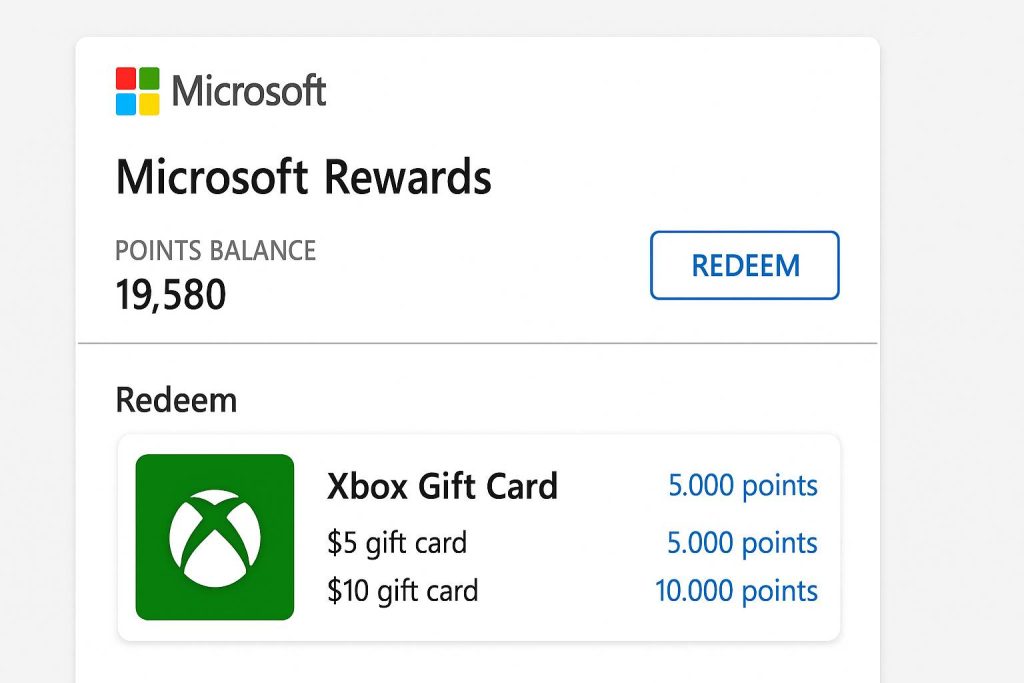1024x683 pixels.
Task: Select the Microsoft Rewards heading
Action: (303, 178)
